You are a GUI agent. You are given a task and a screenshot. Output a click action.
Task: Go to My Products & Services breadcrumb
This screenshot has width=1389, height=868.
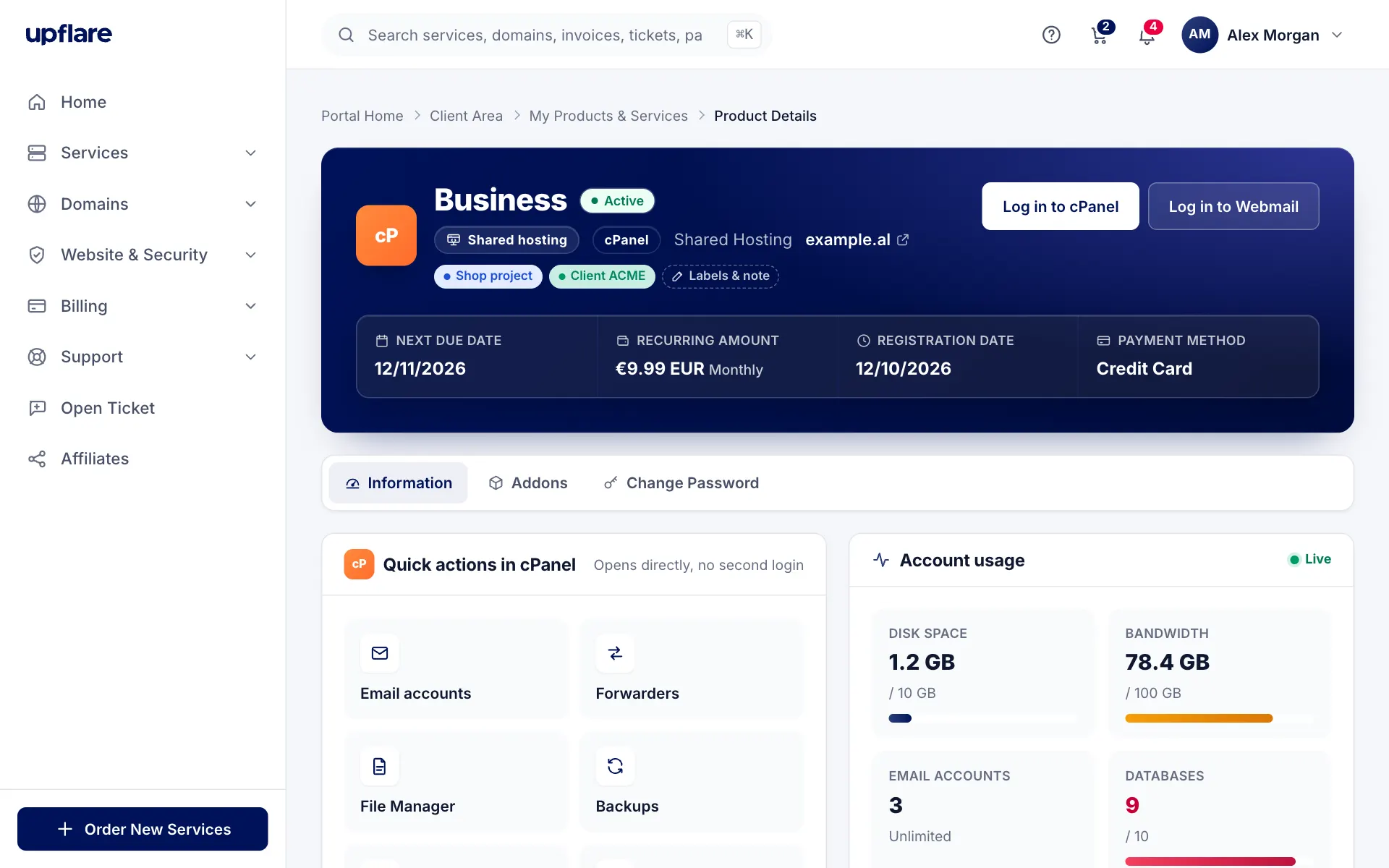[608, 116]
